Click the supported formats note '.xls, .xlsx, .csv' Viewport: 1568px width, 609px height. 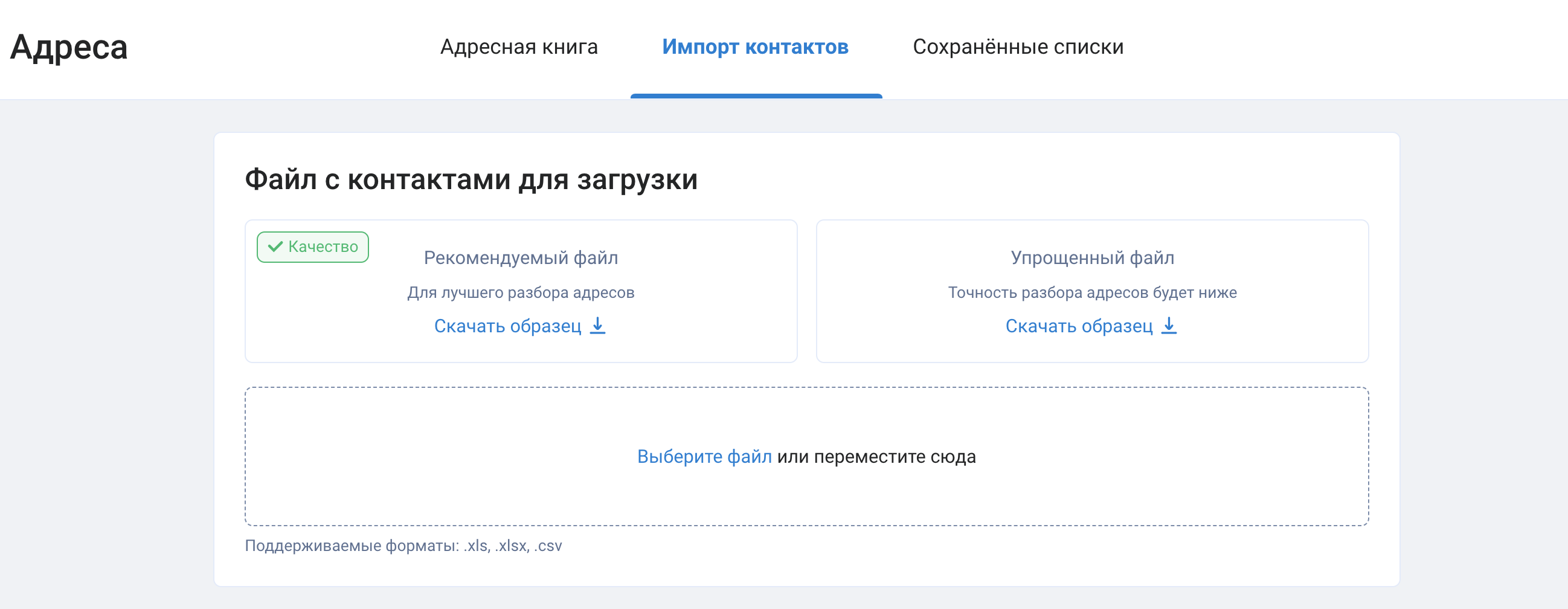[513, 546]
